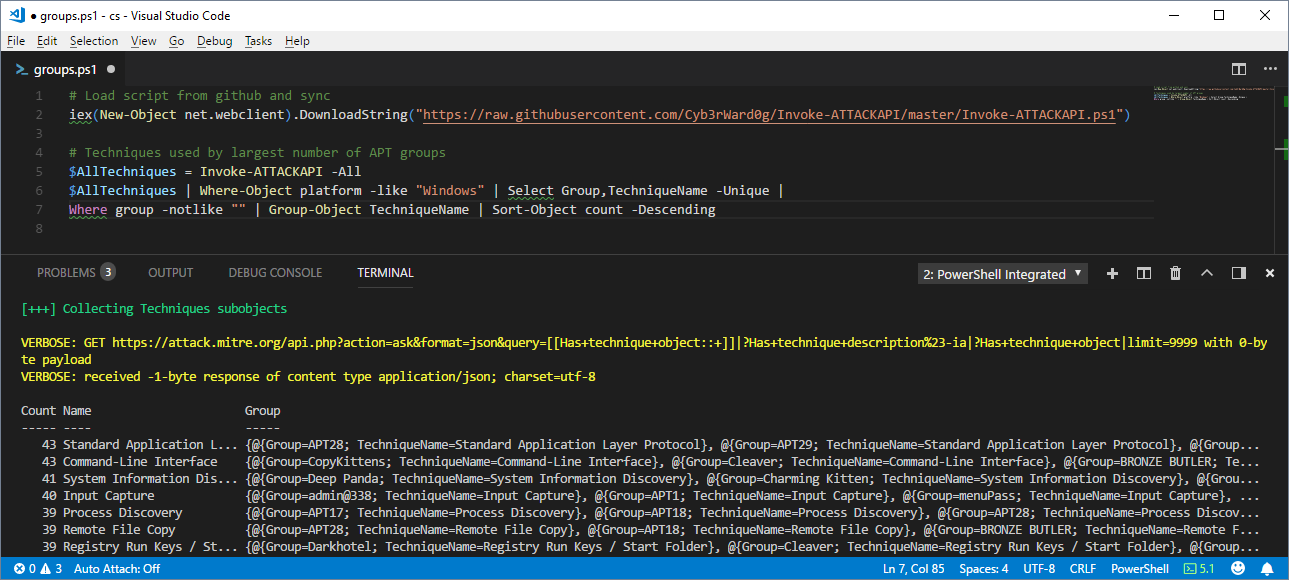The height and width of the screenshot is (580, 1289).
Task: Open notifications bell icon
Action: pyautogui.click(x=1267, y=569)
